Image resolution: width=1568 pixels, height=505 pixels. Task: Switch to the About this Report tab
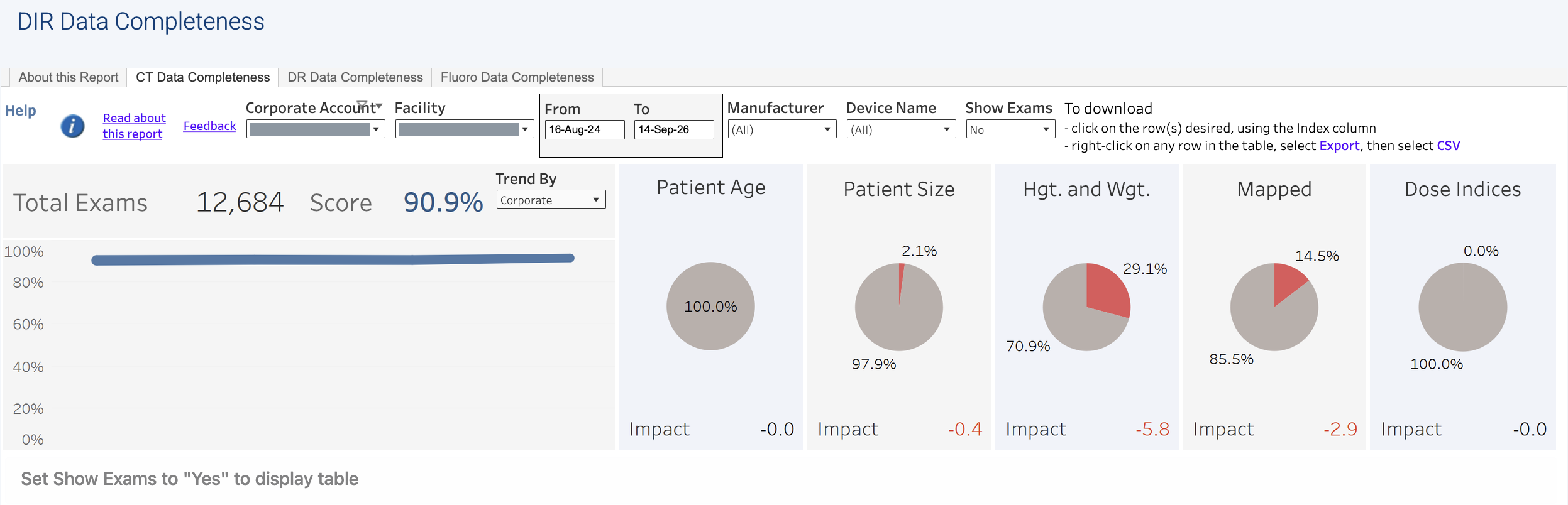coord(69,77)
